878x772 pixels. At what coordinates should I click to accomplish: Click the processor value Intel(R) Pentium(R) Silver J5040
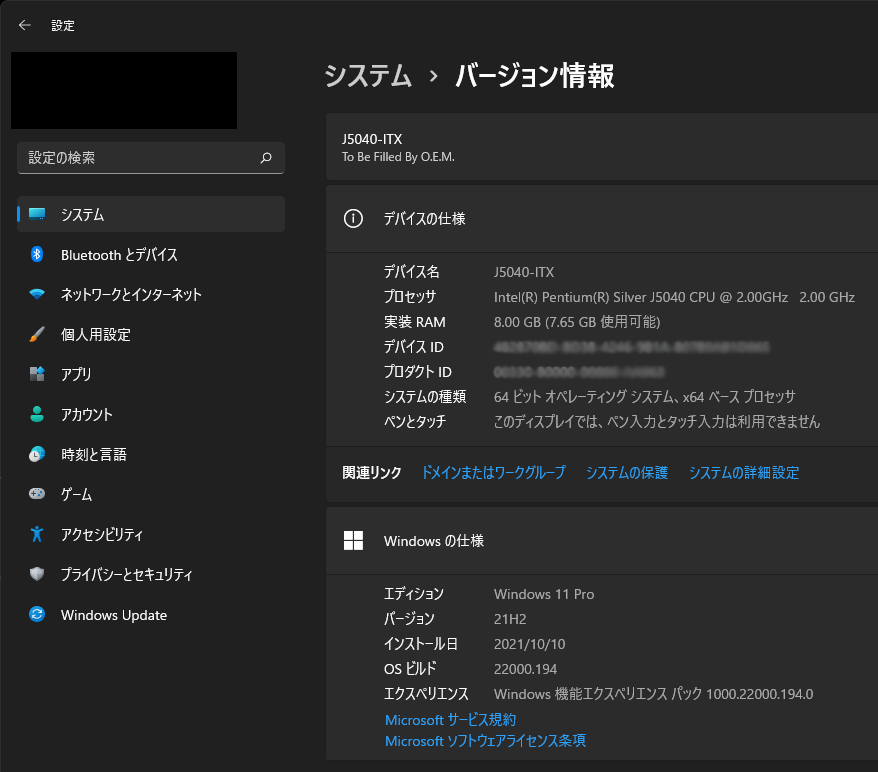pos(674,297)
